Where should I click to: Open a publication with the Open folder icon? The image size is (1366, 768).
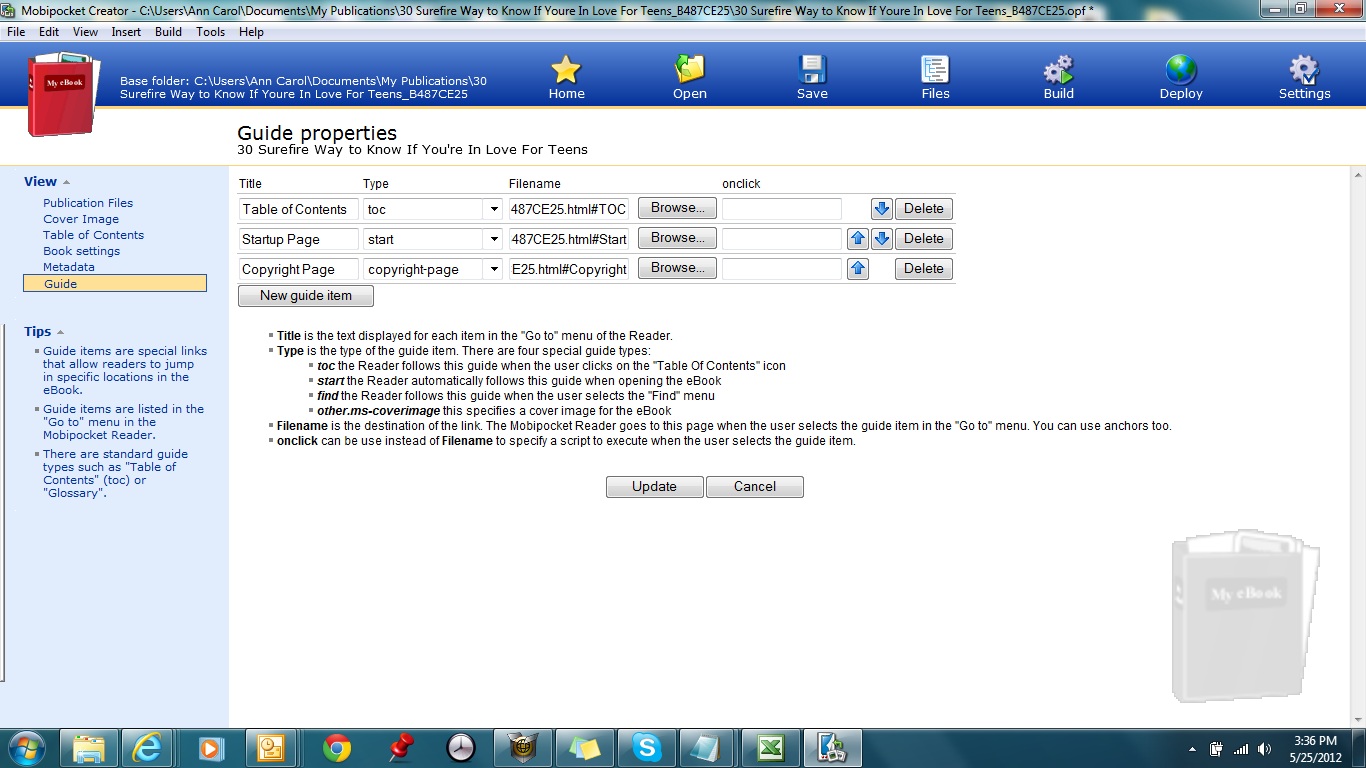click(689, 69)
